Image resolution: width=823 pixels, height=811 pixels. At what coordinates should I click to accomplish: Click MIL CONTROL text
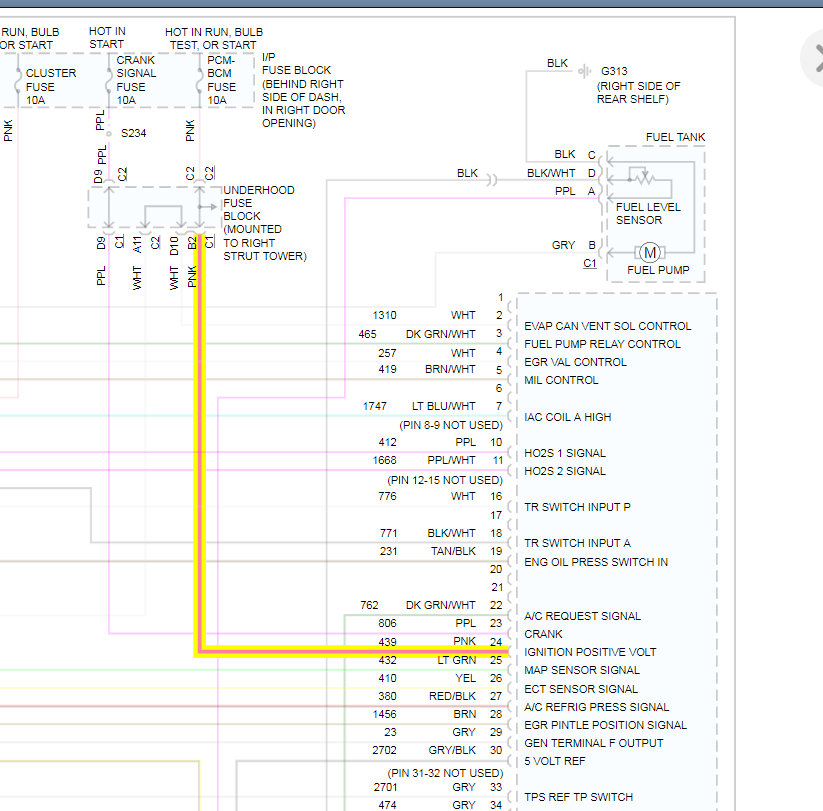[561, 380]
